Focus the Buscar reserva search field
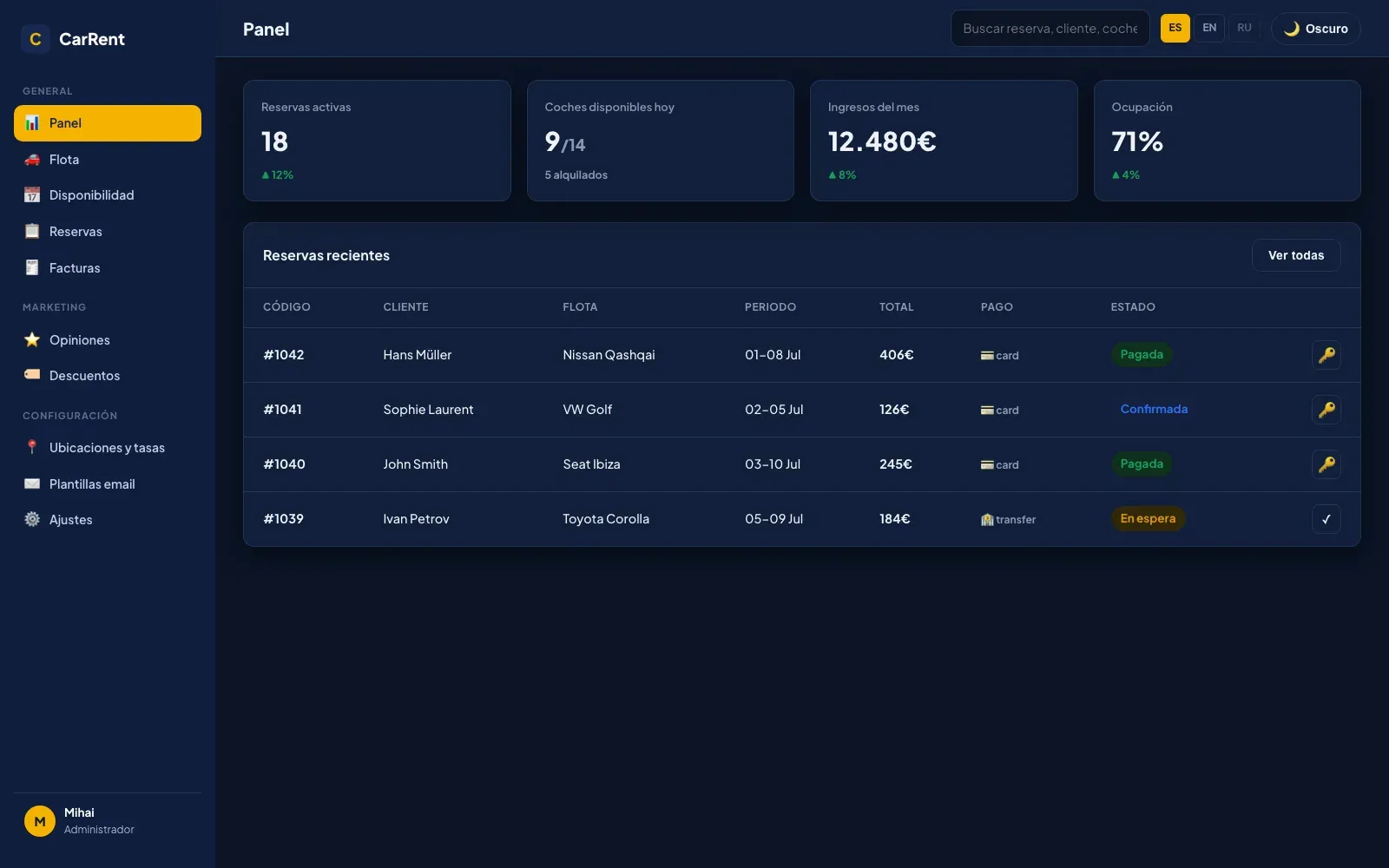Viewport: 1389px width, 868px height. (x=1050, y=29)
